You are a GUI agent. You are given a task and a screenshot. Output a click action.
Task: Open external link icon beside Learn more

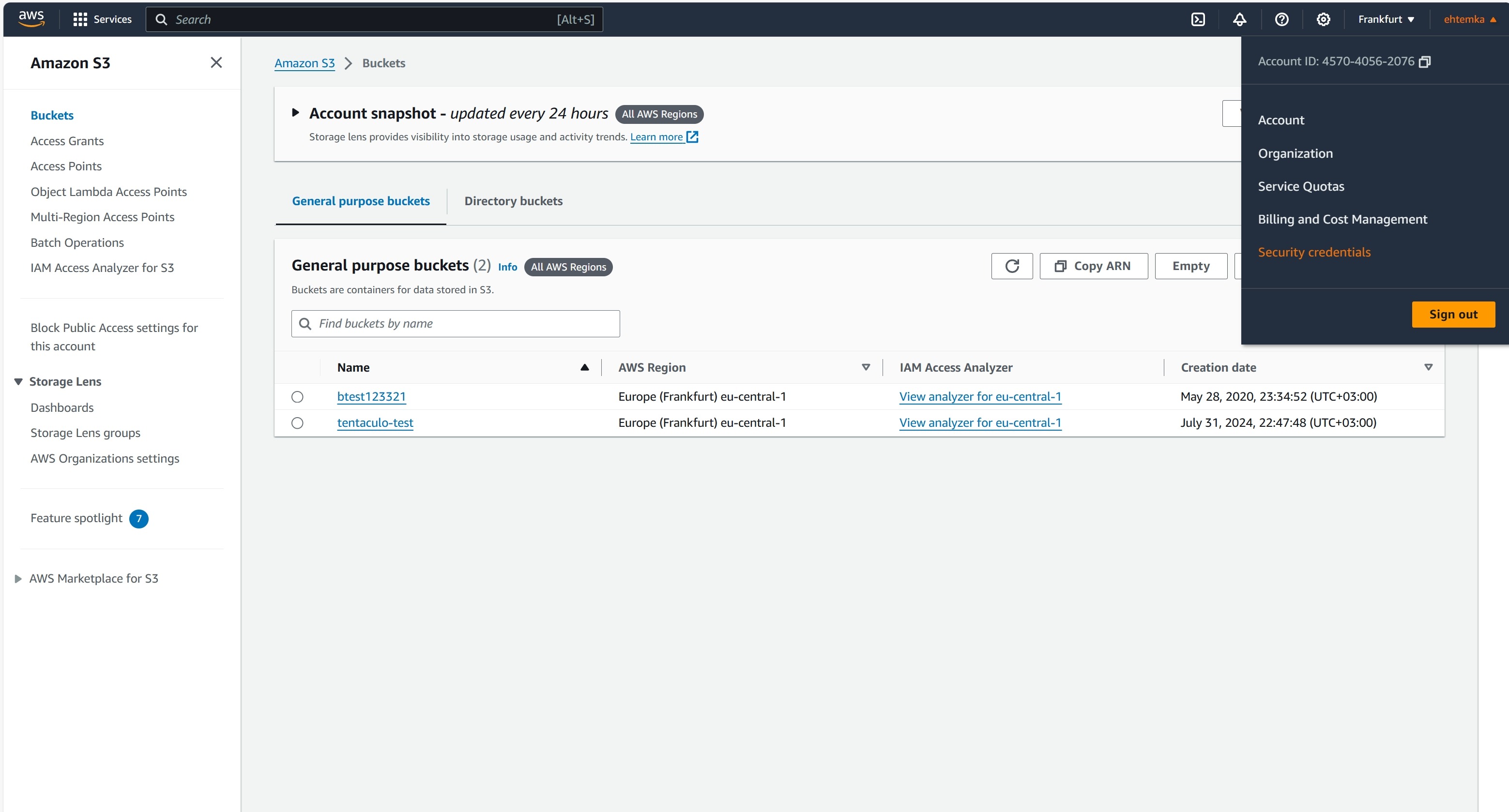[x=692, y=137]
